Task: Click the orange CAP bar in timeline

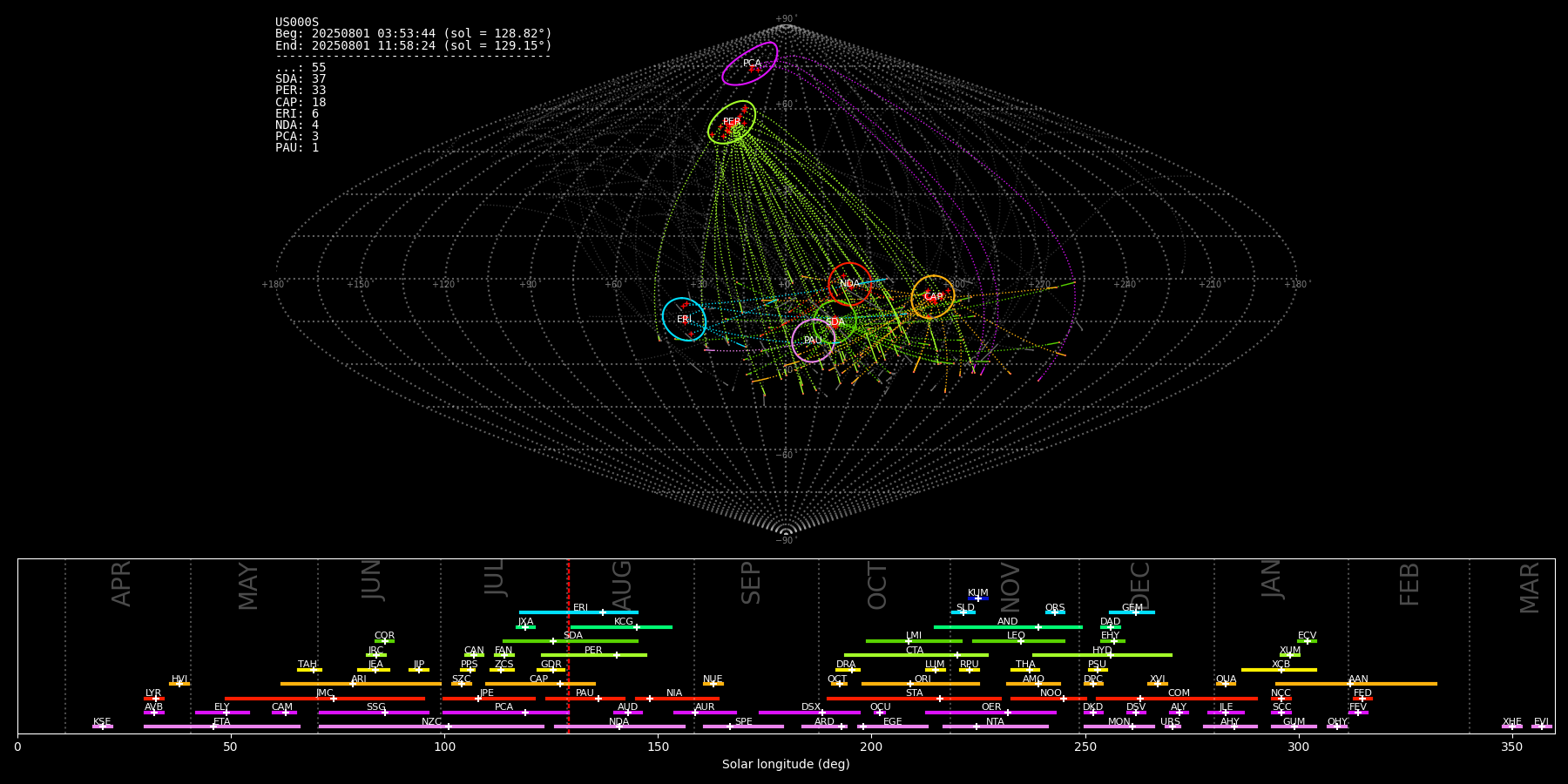Action: (x=540, y=684)
